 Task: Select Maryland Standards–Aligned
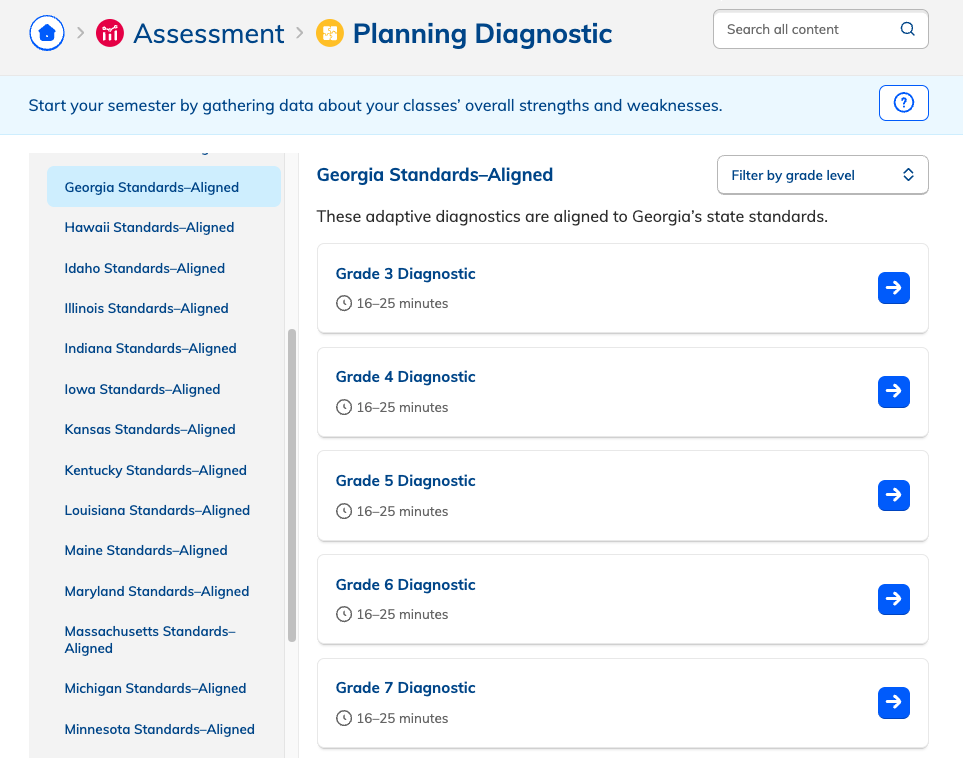[157, 592]
